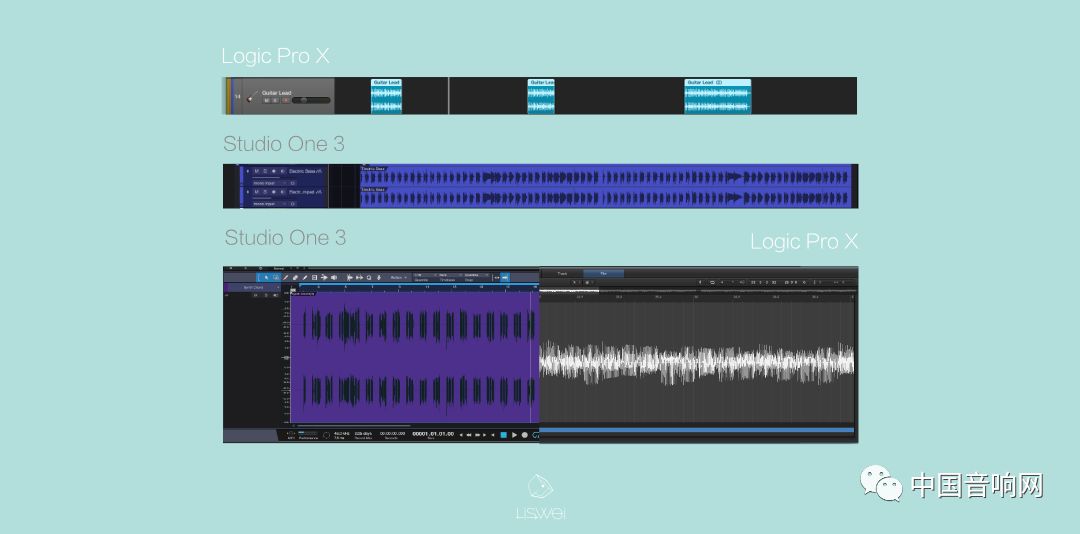The image size is (1080, 534).
Task: Click the Fast Forward button in Studio One transport
Action: [x=477, y=435]
